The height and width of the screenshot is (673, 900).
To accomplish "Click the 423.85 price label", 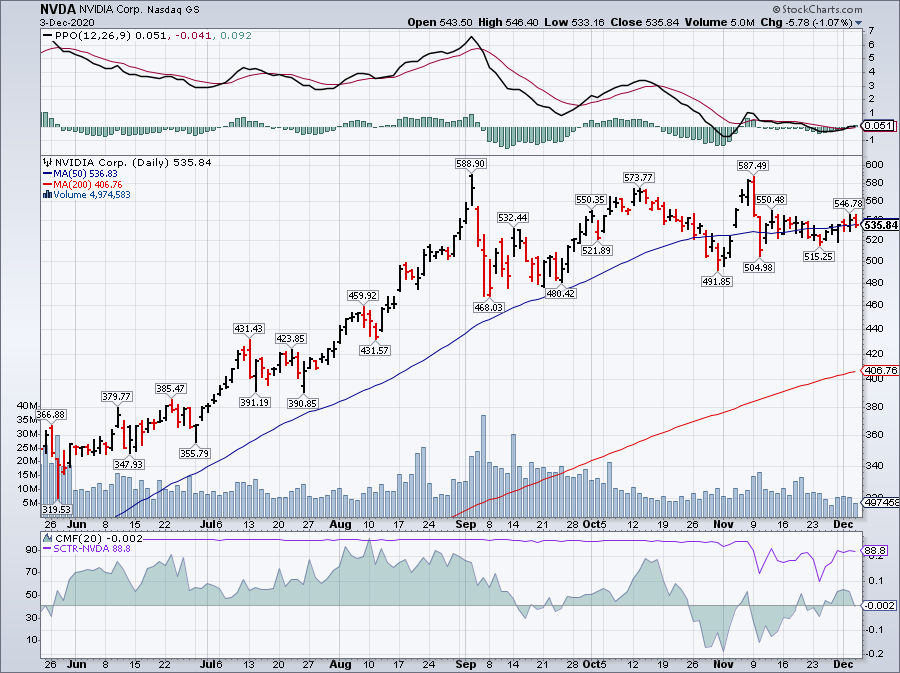I will [x=290, y=339].
